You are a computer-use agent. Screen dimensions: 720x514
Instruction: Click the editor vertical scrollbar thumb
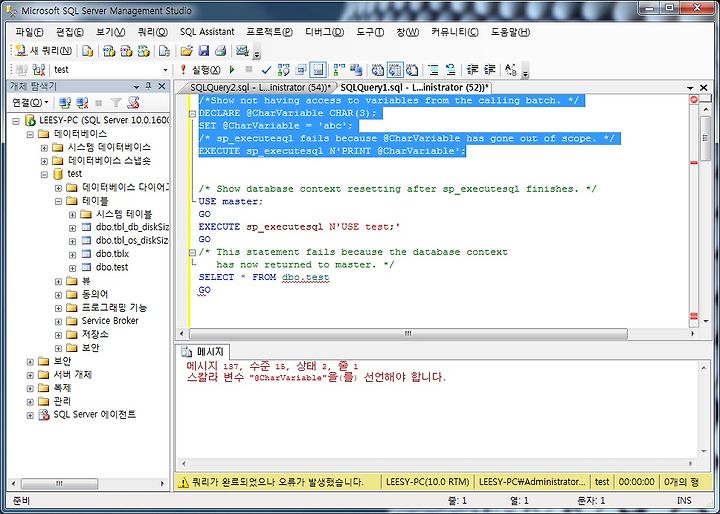tap(706, 138)
